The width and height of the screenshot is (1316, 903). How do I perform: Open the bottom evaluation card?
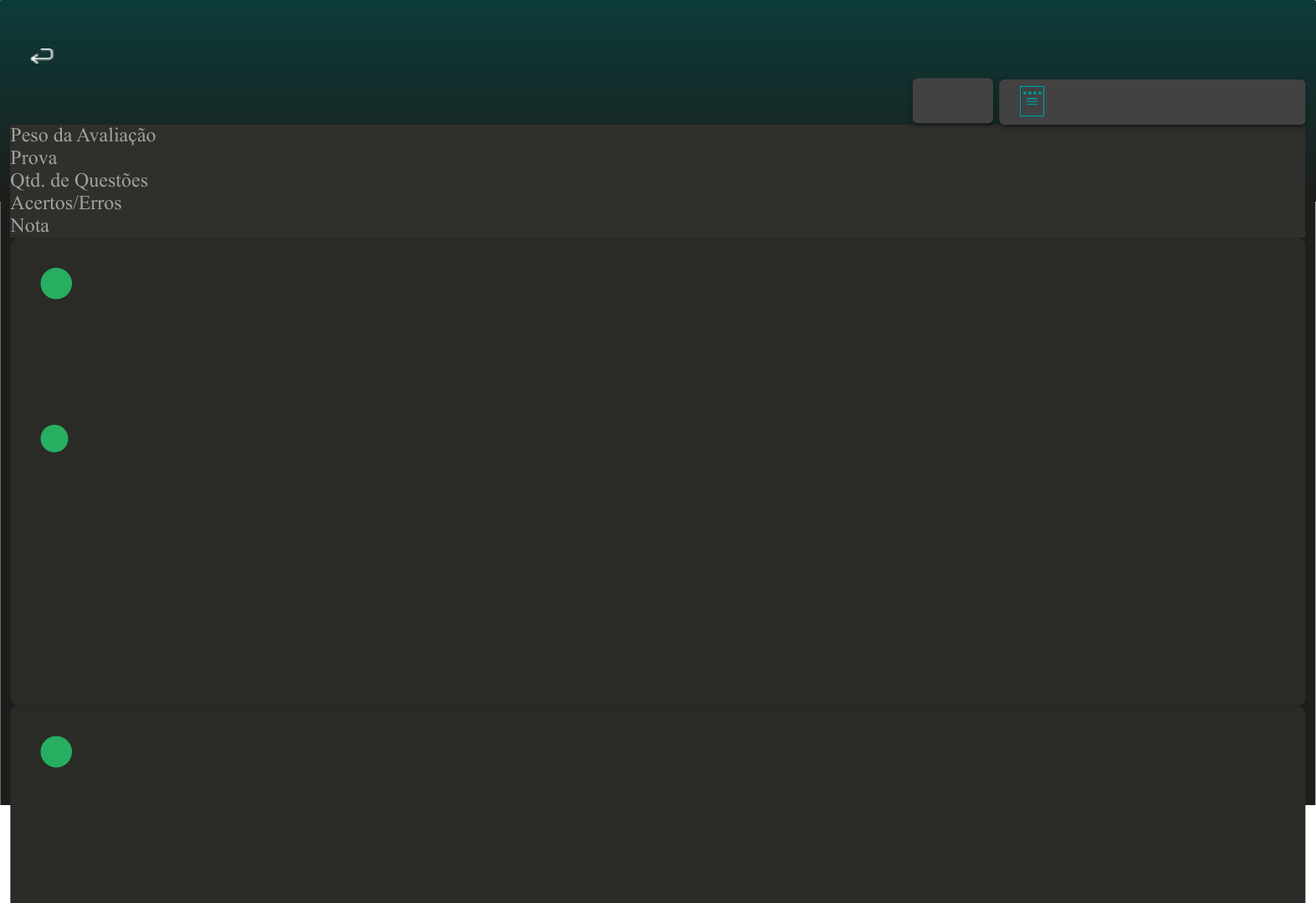pyautogui.click(x=658, y=805)
